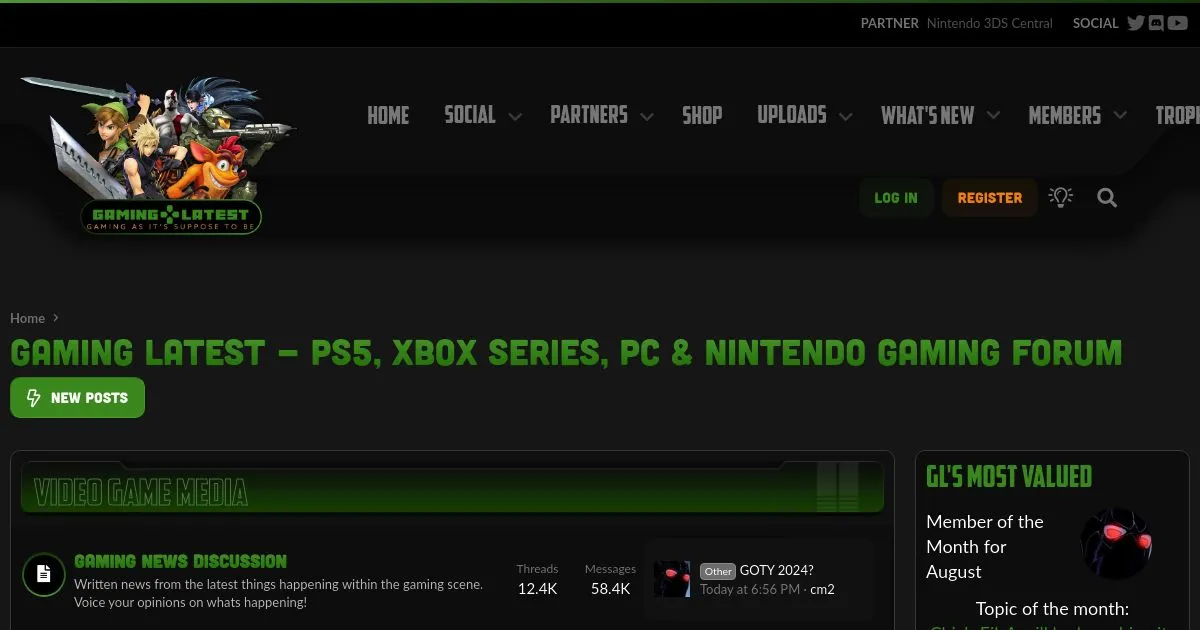Open the search magnifier icon
1200x630 pixels.
(1107, 198)
